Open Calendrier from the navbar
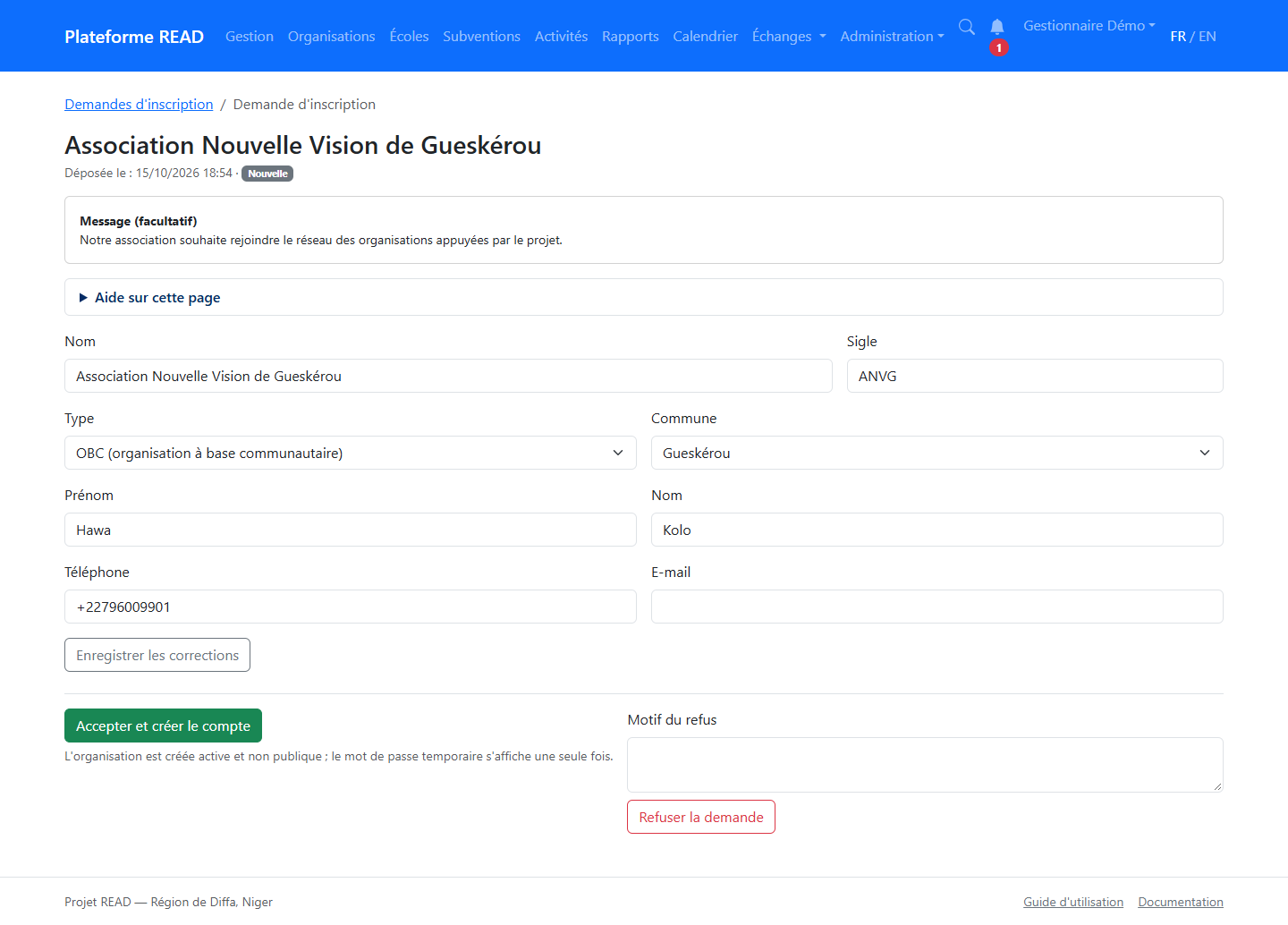The height and width of the screenshot is (925, 1288). coord(706,37)
